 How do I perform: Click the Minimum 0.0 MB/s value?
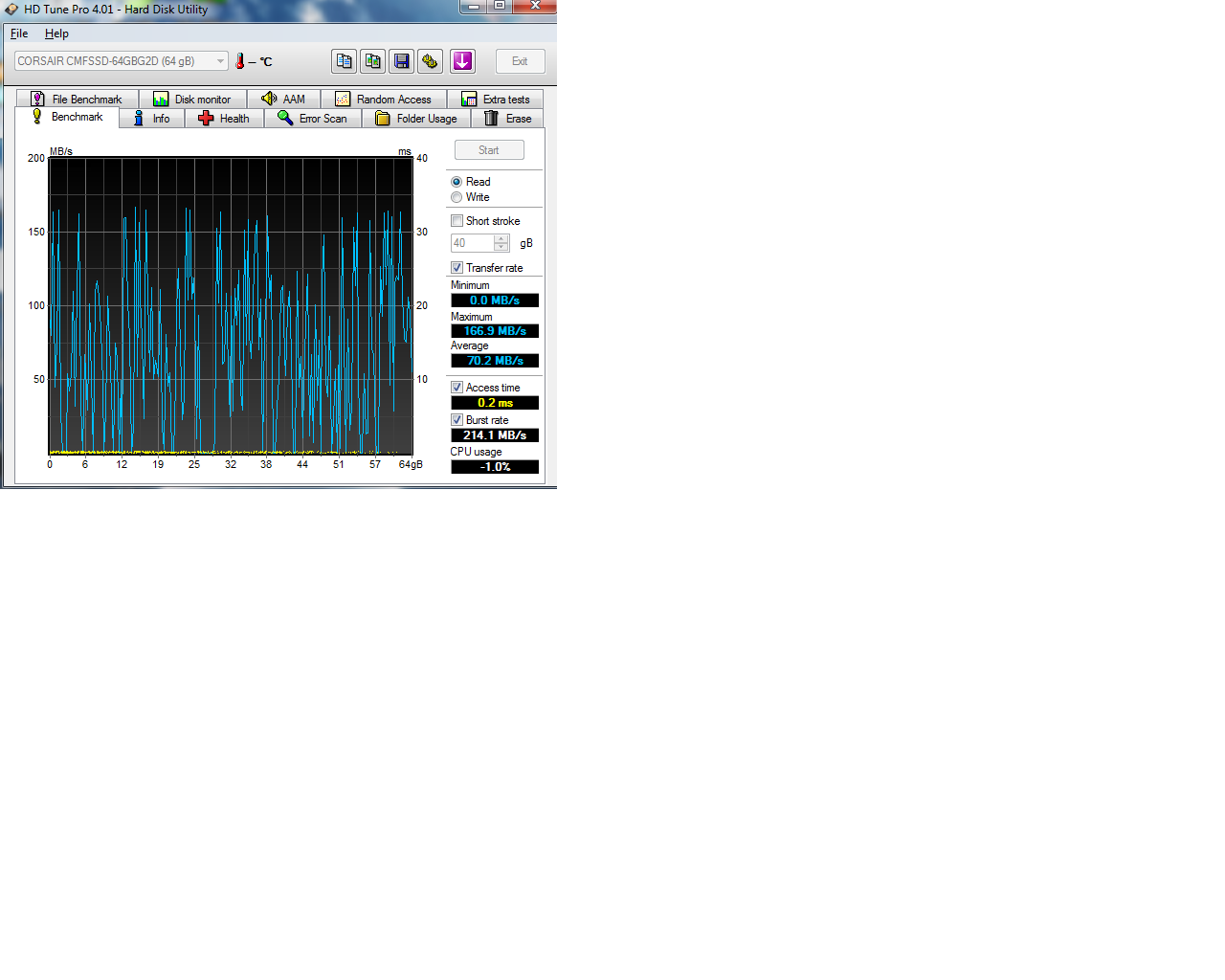pos(495,301)
